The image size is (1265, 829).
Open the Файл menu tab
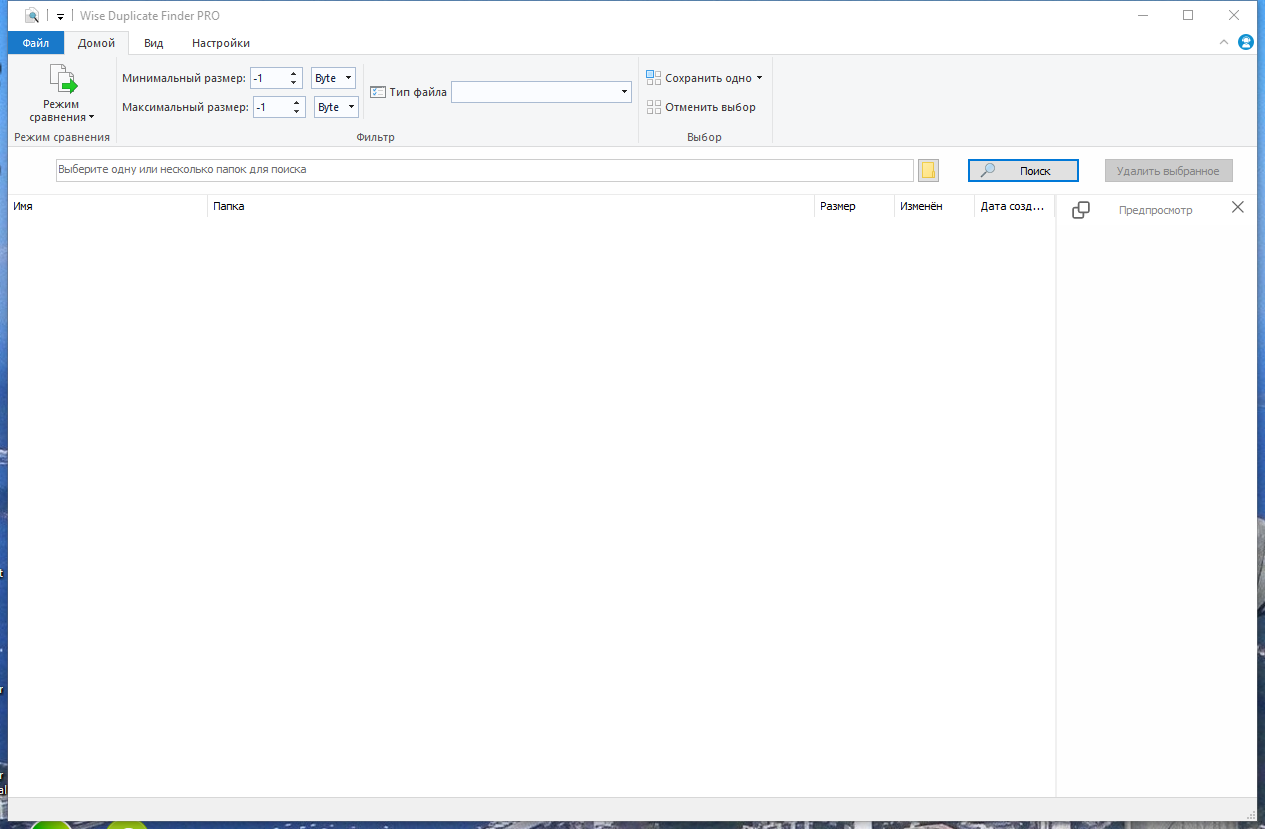[x=36, y=43]
